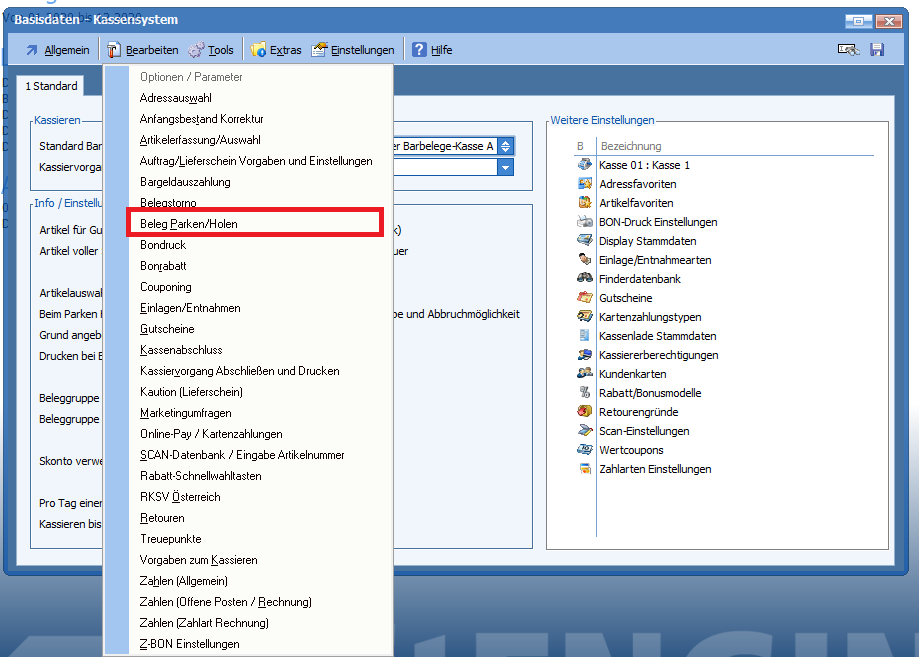Click the Adressfavoriten list icon

click(585, 184)
